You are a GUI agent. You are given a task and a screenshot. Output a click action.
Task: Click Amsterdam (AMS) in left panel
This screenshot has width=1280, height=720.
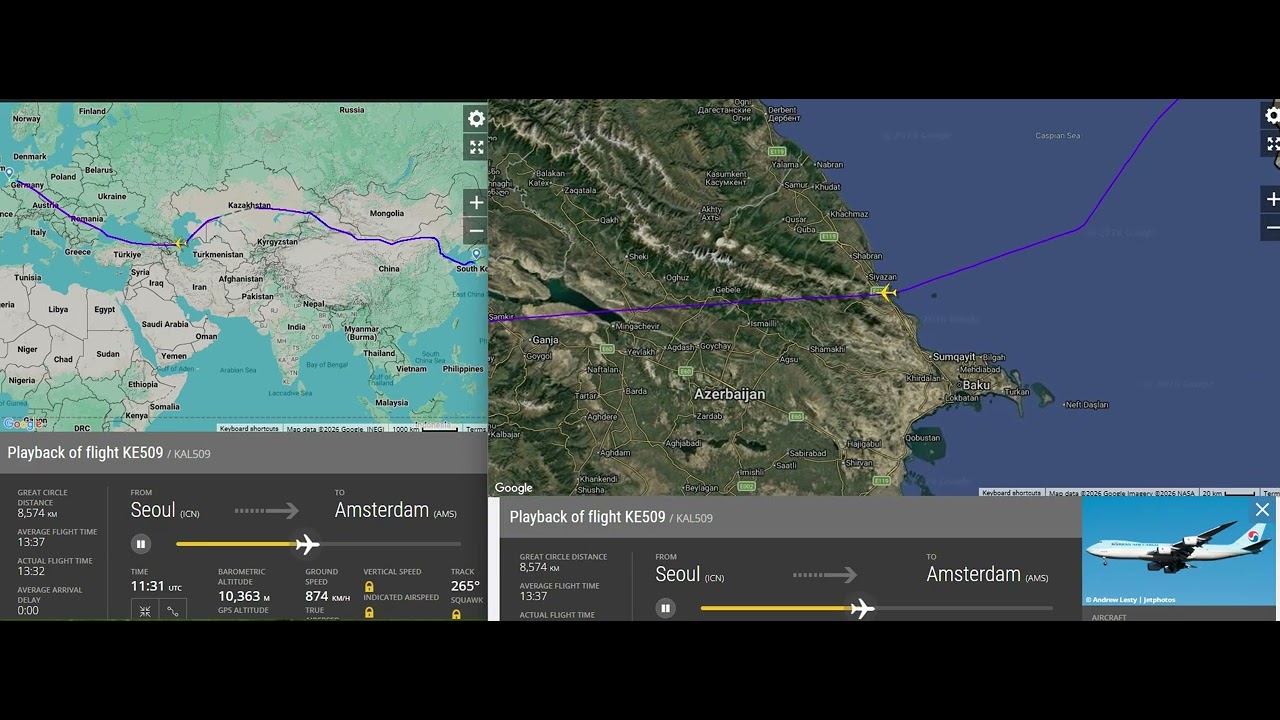pyautogui.click(x=395, y=510)
